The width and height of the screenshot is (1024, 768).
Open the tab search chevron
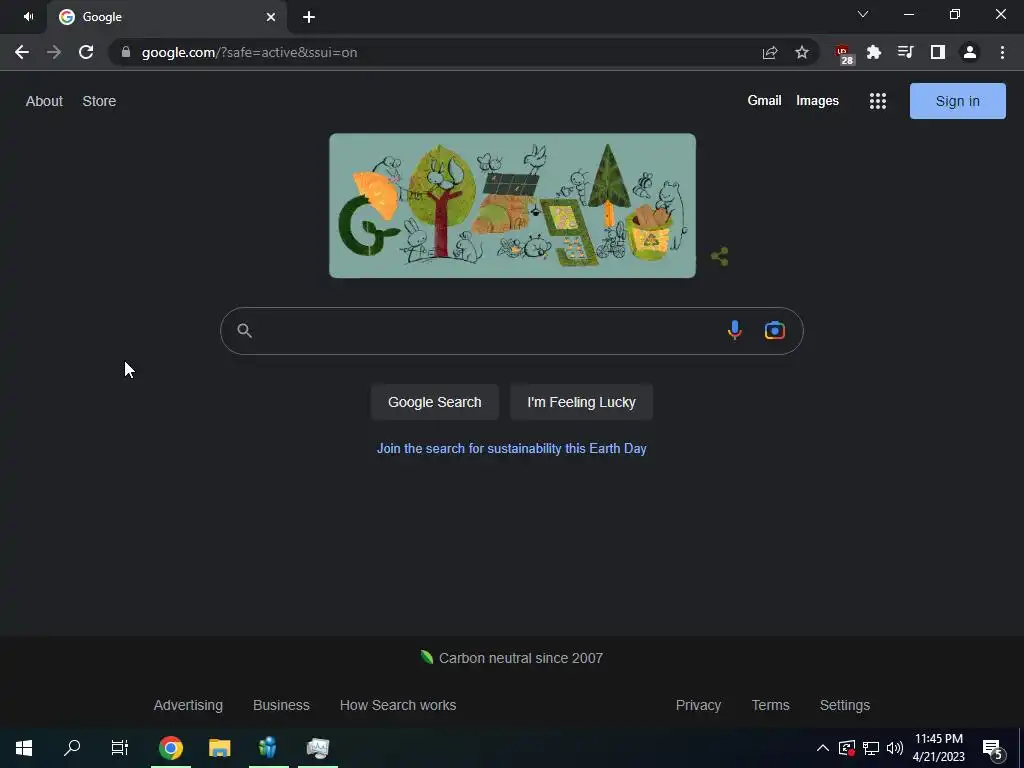[863, 14]
